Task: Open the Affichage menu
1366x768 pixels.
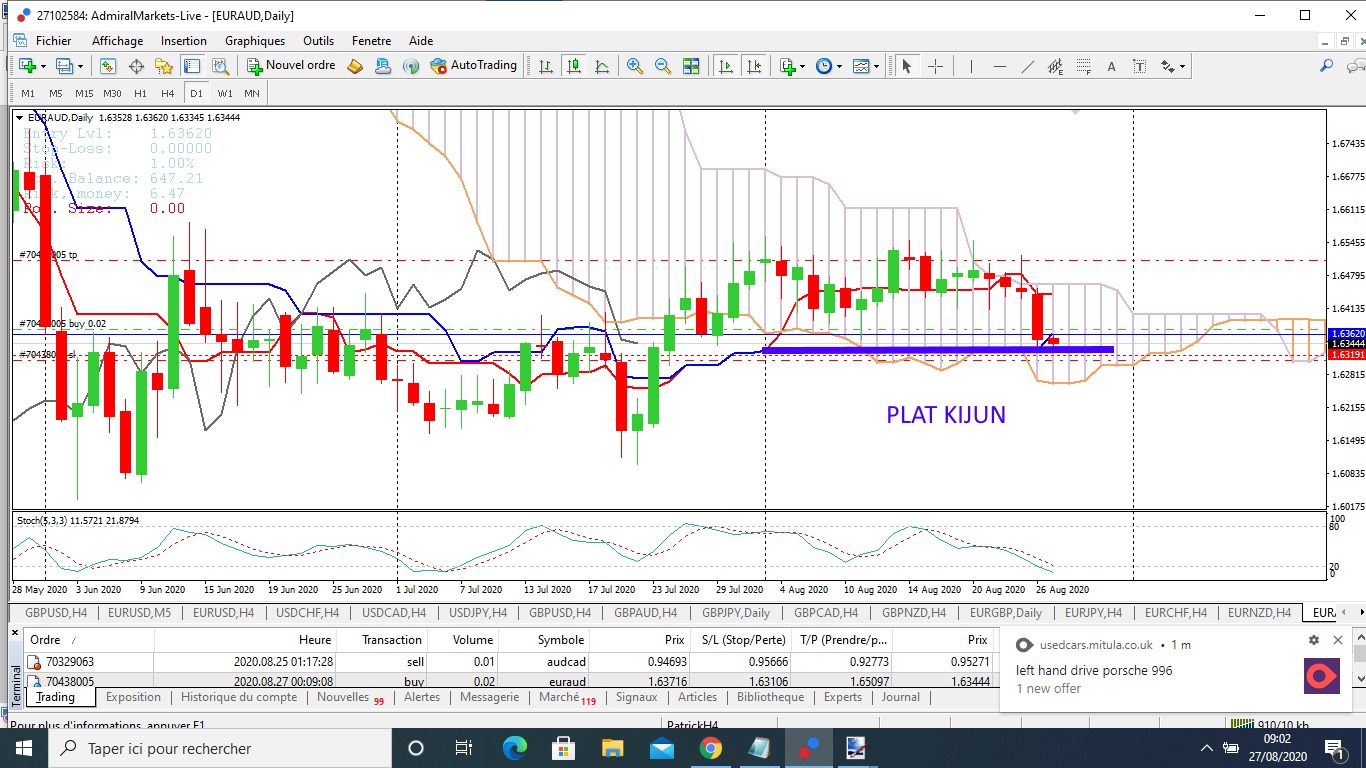Action: click(117, 41)
